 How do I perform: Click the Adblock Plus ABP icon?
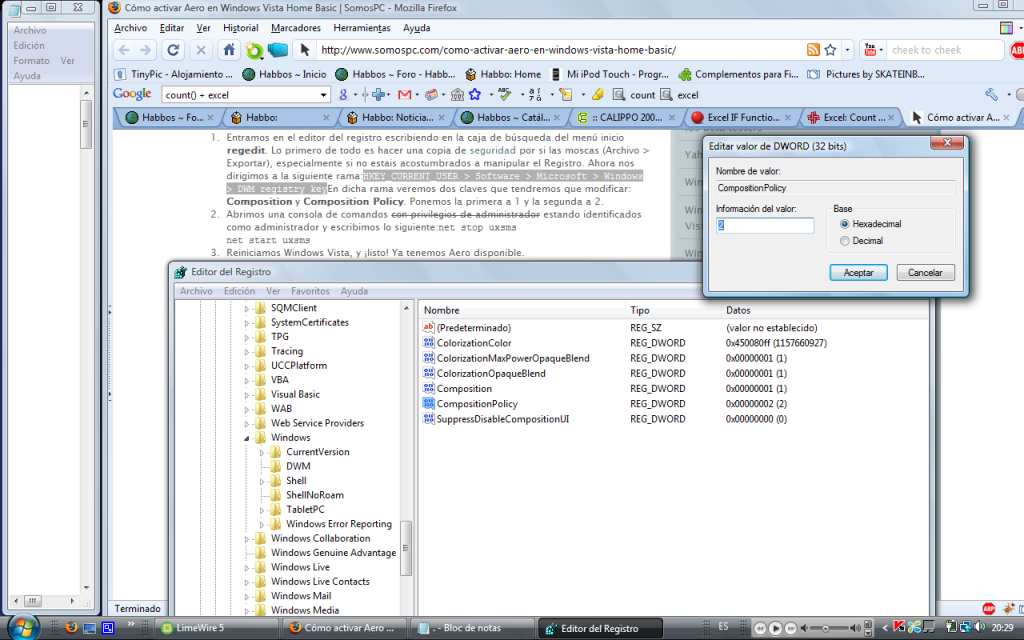[x=1017, y=51]
